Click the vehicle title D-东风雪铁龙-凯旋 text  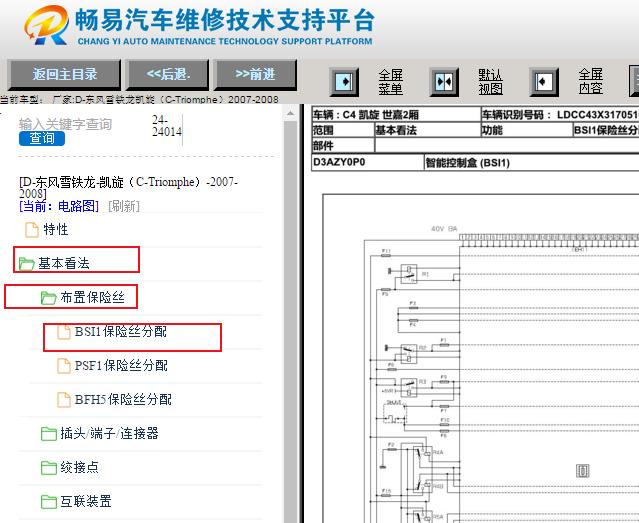click(x=128, y=187)
